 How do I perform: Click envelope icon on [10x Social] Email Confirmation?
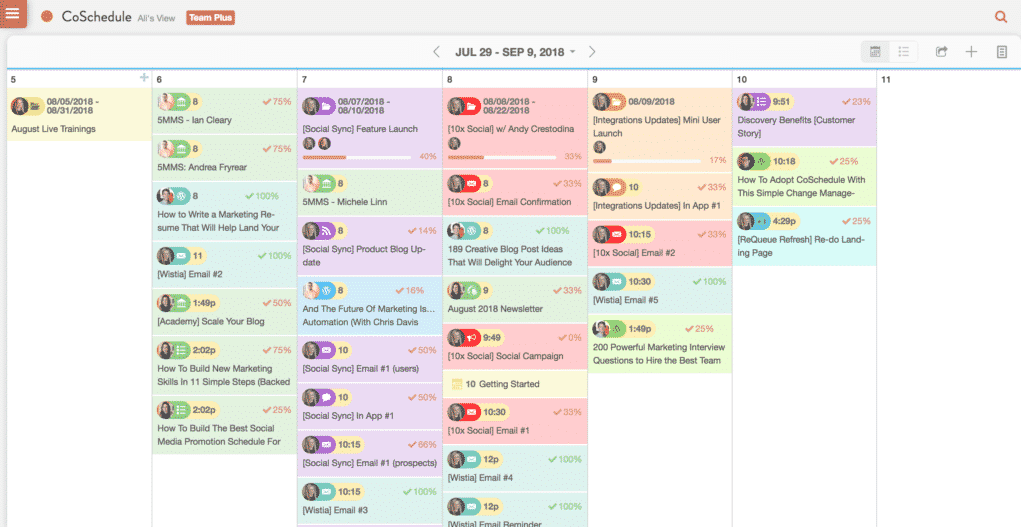point(472,184)
